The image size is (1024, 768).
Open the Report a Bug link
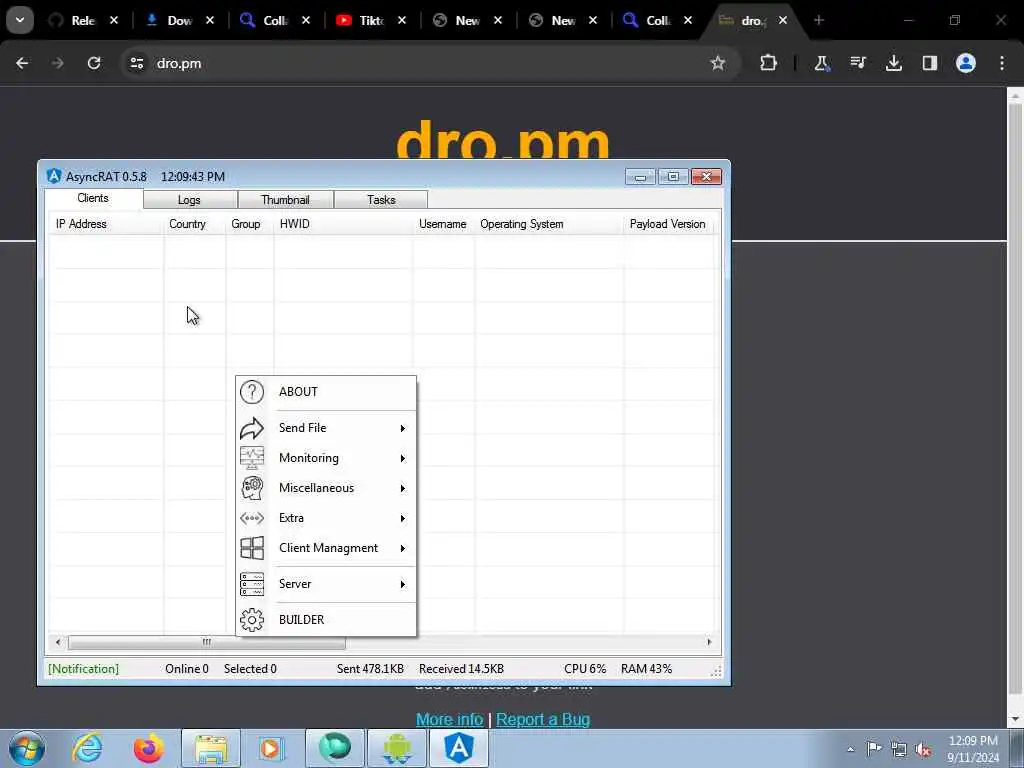pos(543,719)
